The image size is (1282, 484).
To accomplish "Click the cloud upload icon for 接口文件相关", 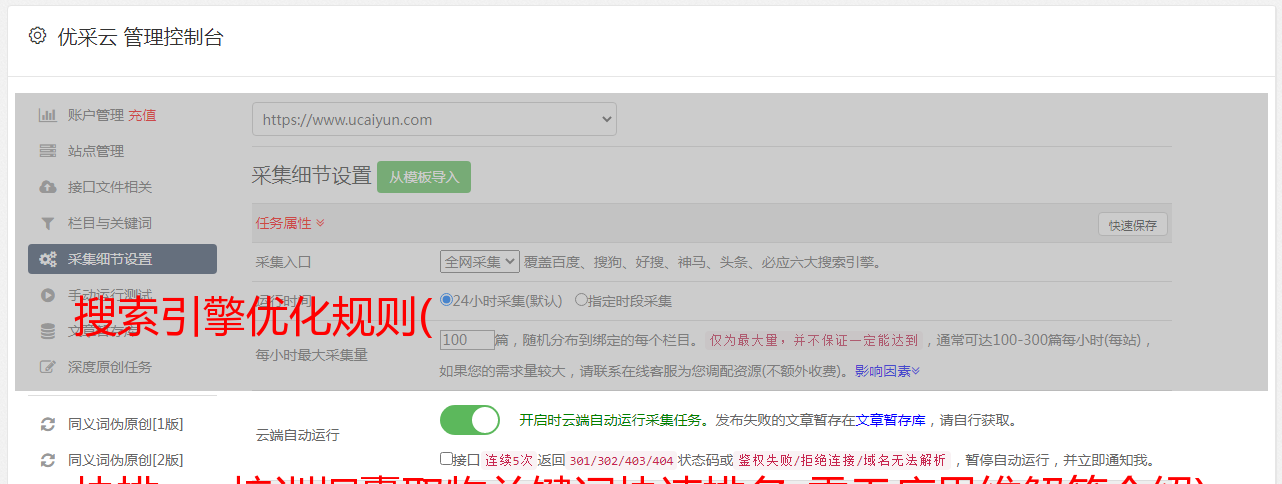I will [x=47, y=187].
